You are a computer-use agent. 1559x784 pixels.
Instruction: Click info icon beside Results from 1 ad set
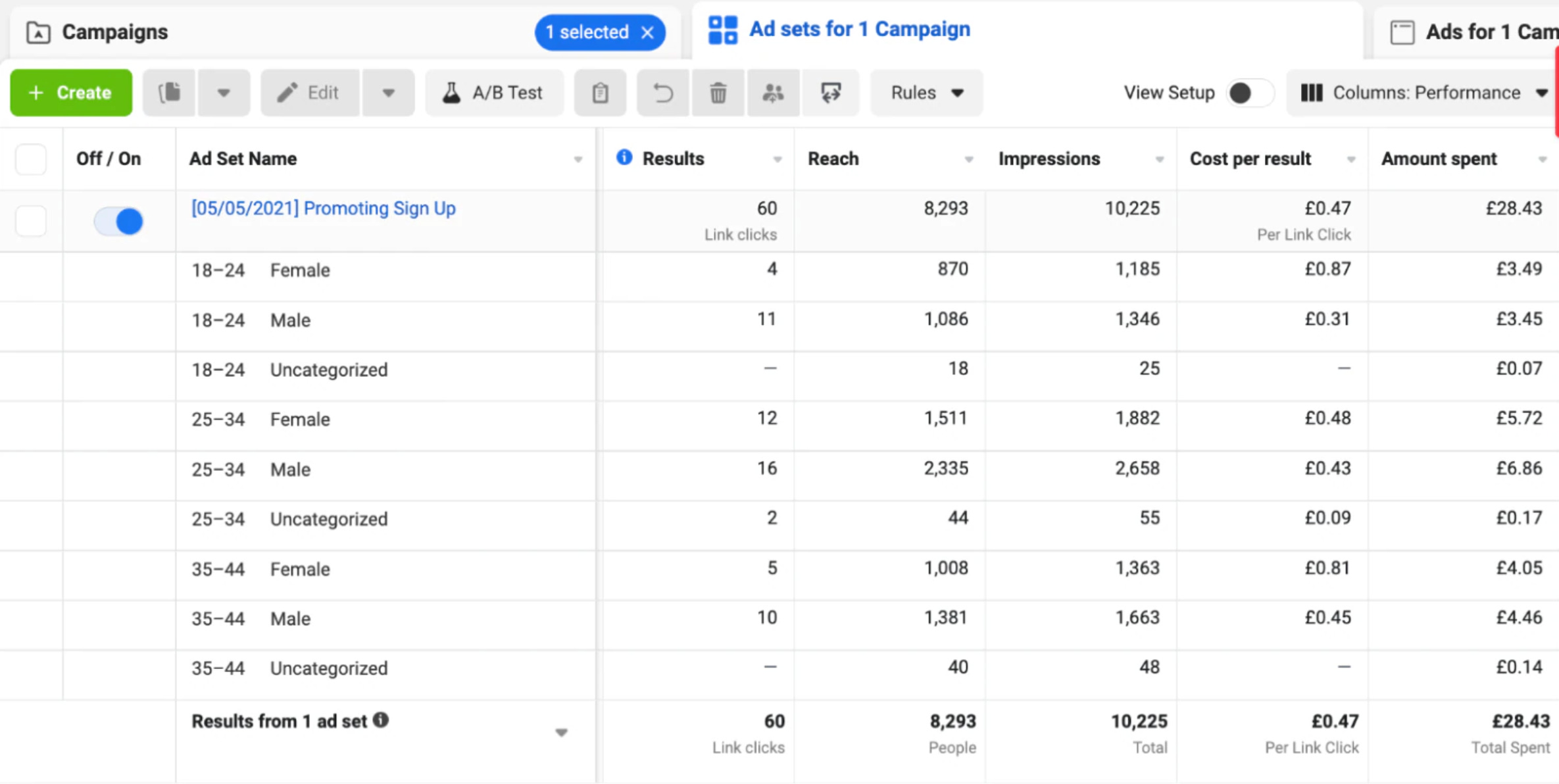[x=381, y=720]
